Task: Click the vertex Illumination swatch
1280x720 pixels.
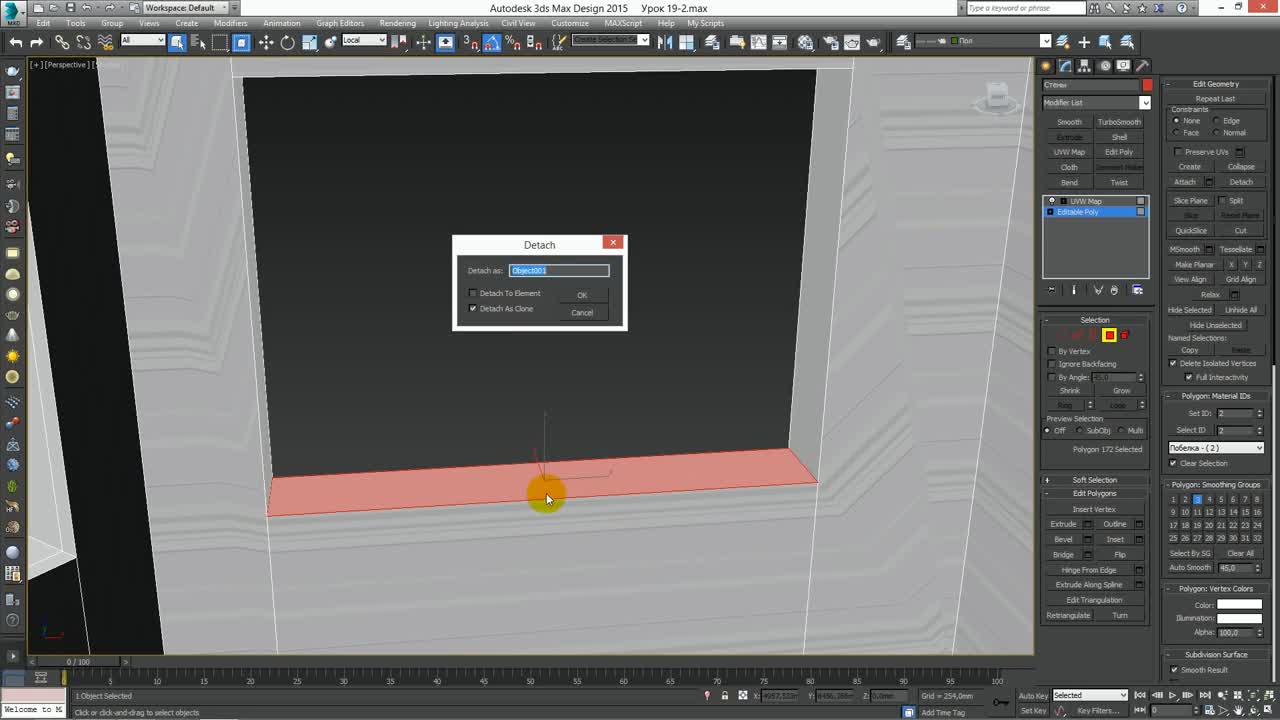Action: point(1239,618)
